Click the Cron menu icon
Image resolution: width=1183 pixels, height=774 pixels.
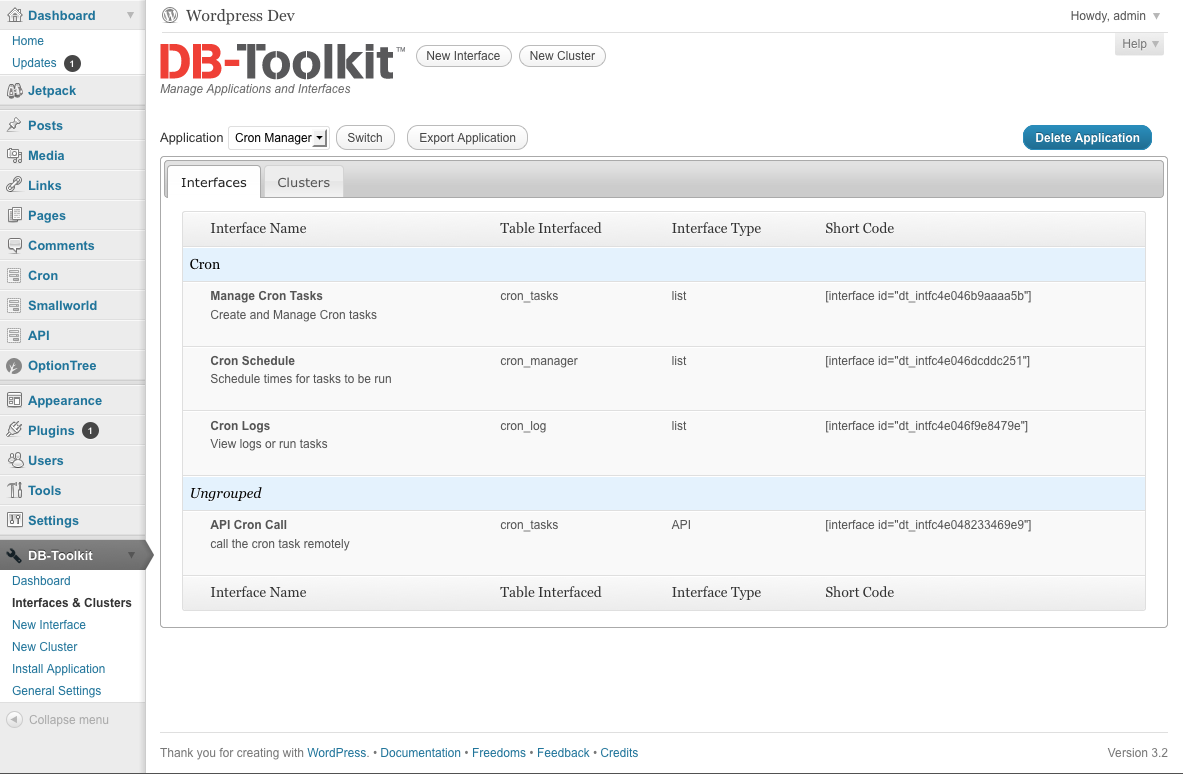[x=14, y=275]
